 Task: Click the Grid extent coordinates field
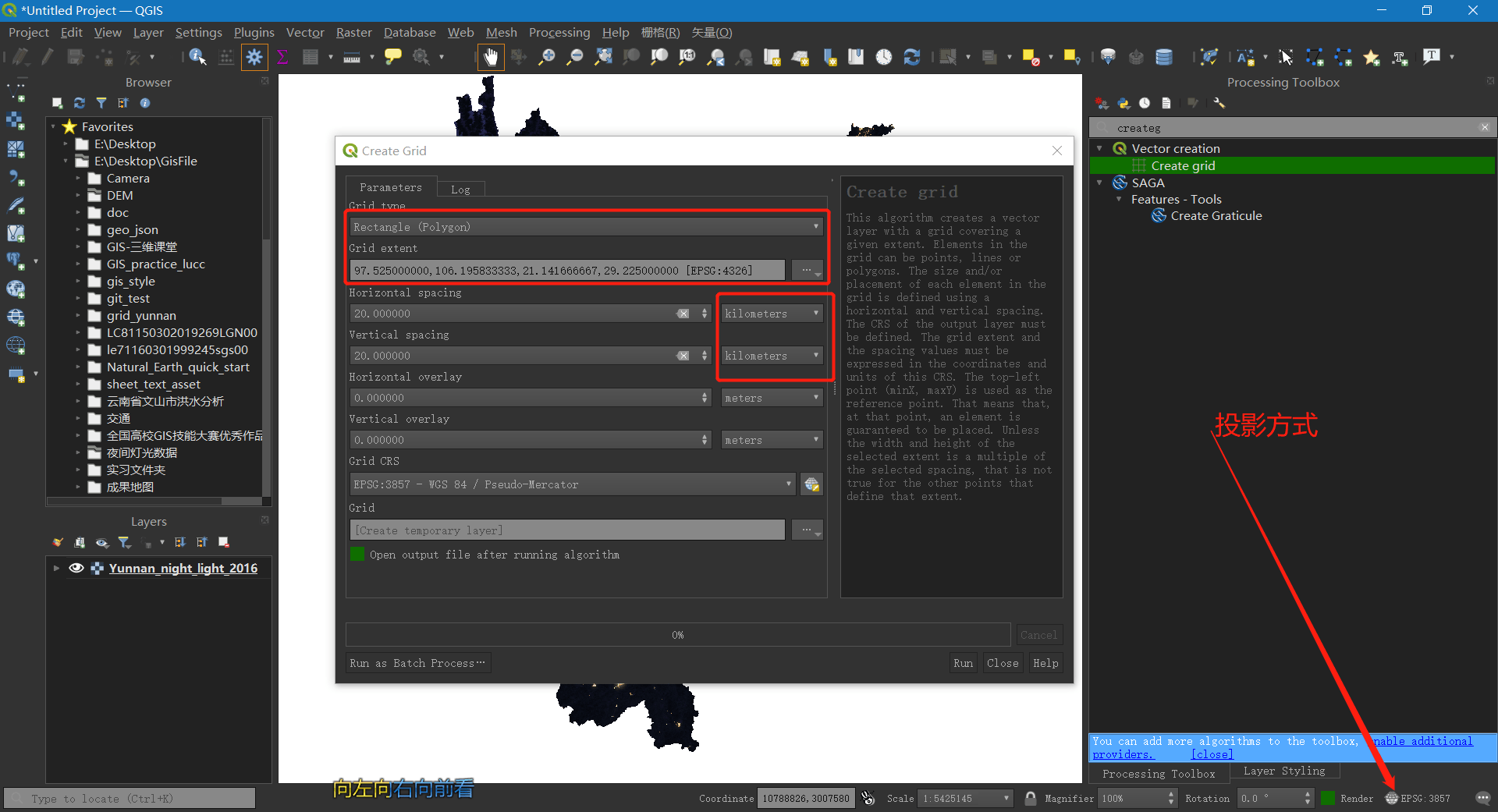(x=567, y=270)
